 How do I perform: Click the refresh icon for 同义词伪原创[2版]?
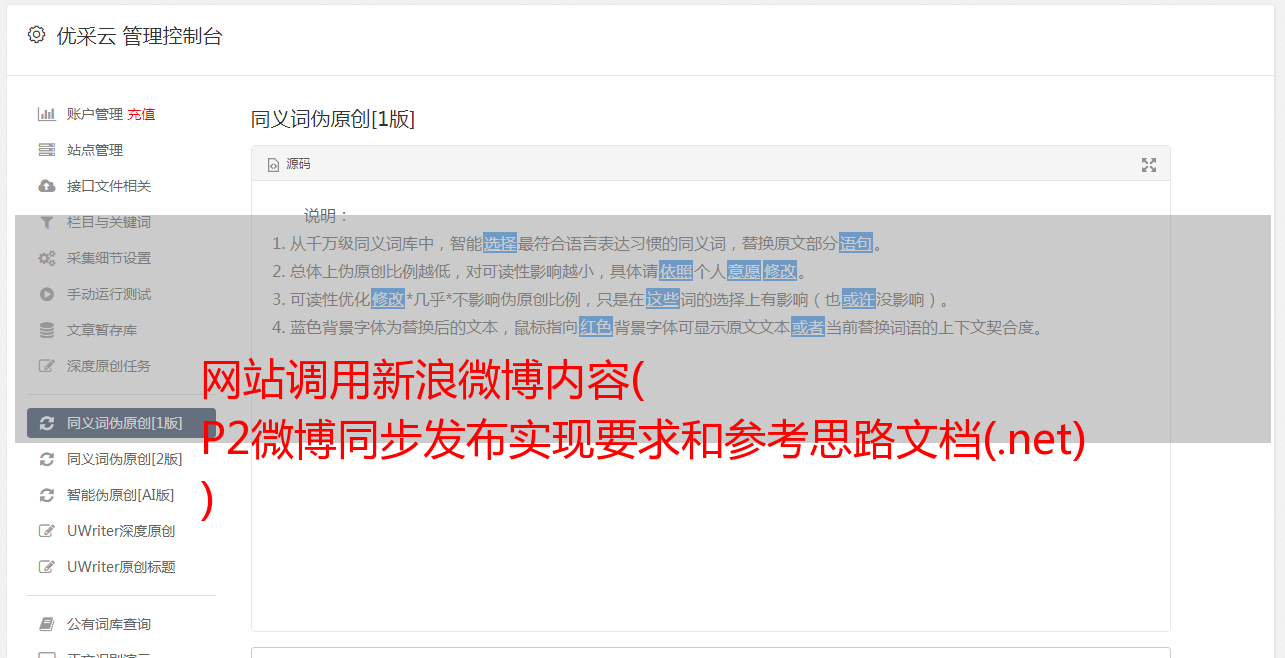(46, 459)
